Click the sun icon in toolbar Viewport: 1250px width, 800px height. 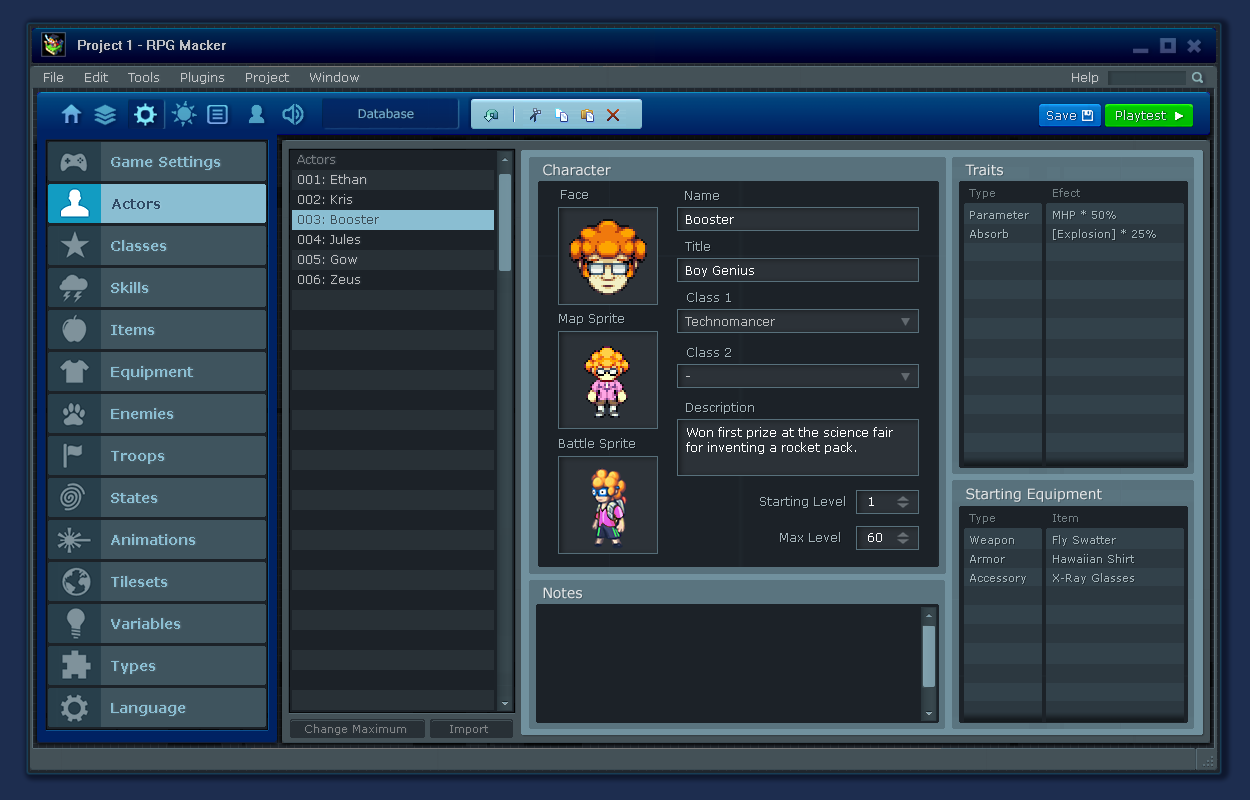tap(184, 114)
